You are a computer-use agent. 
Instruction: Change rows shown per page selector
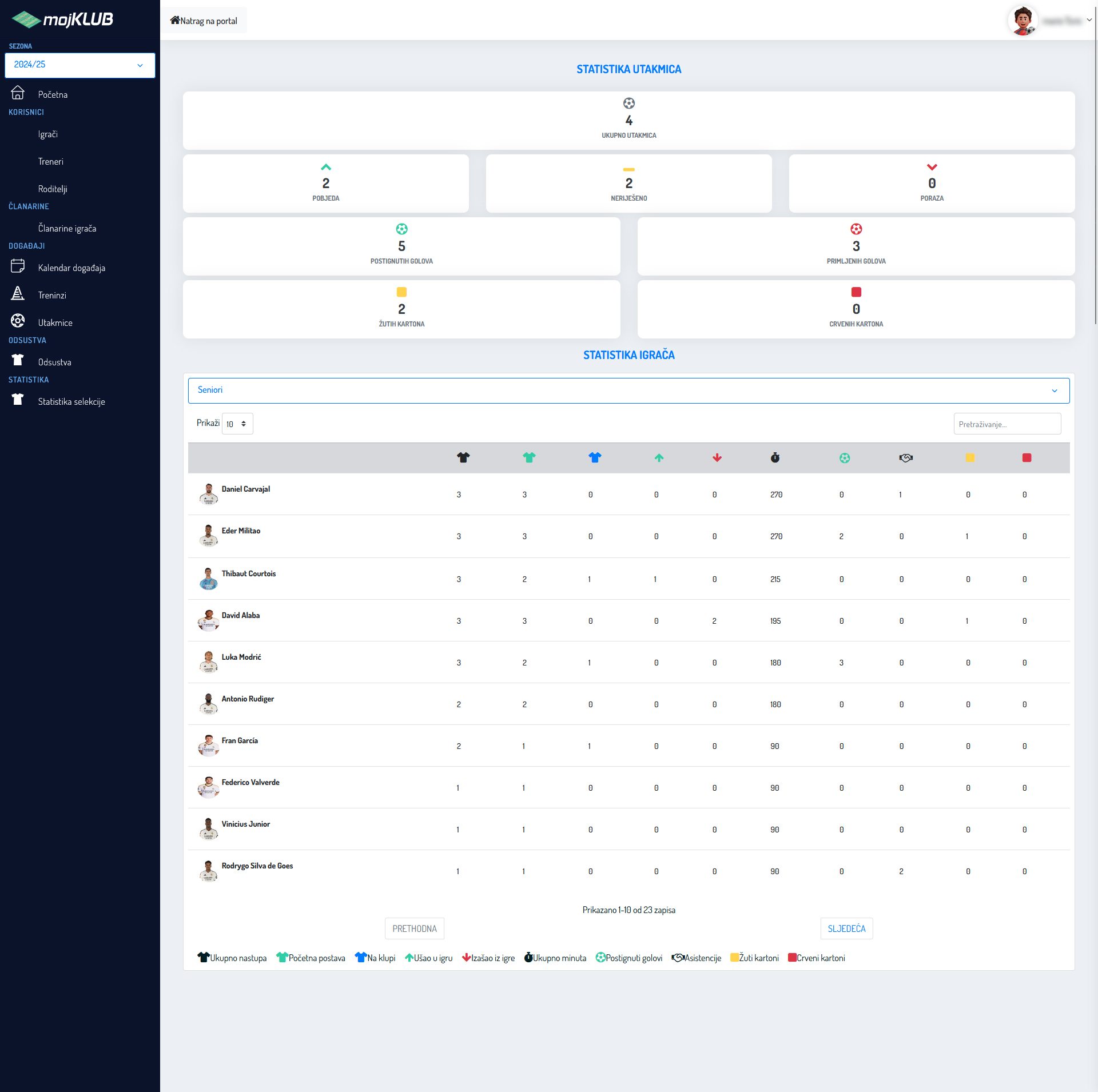point(237,424)
